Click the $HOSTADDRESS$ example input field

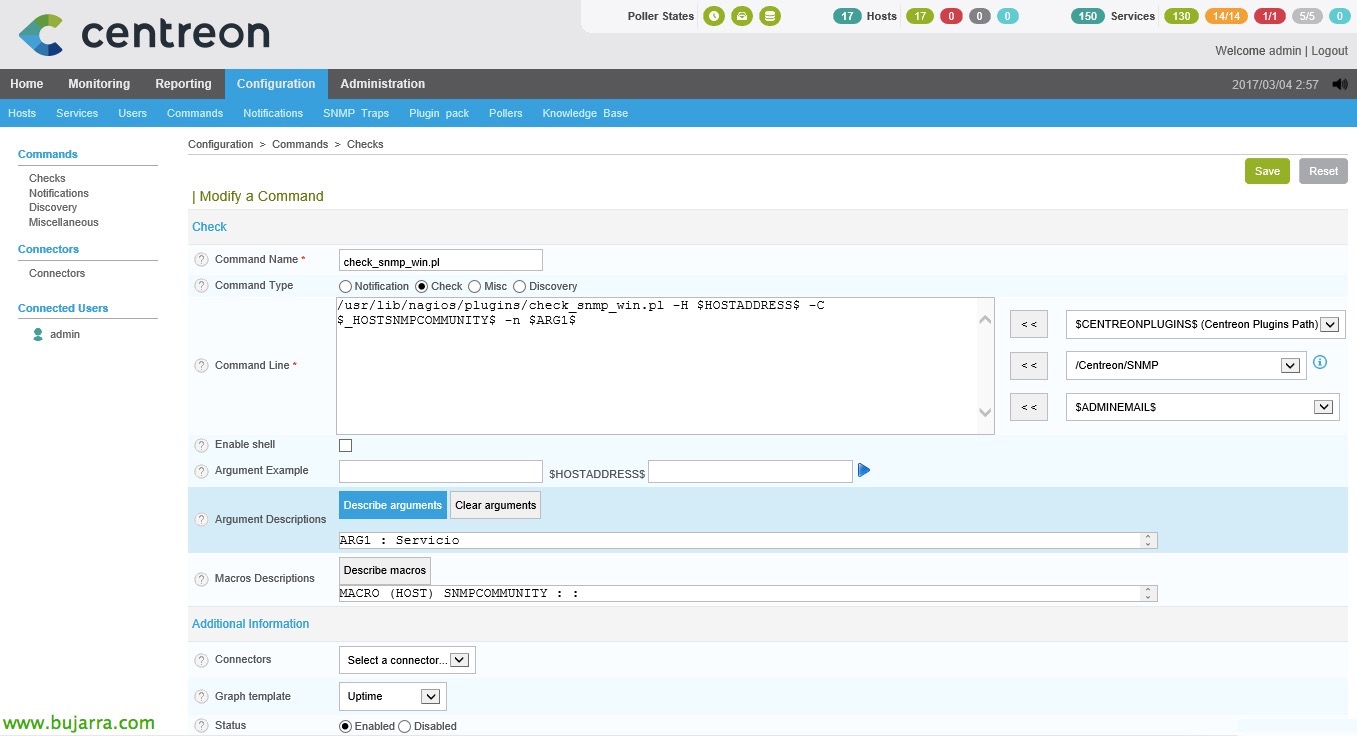tap(750, 471)
